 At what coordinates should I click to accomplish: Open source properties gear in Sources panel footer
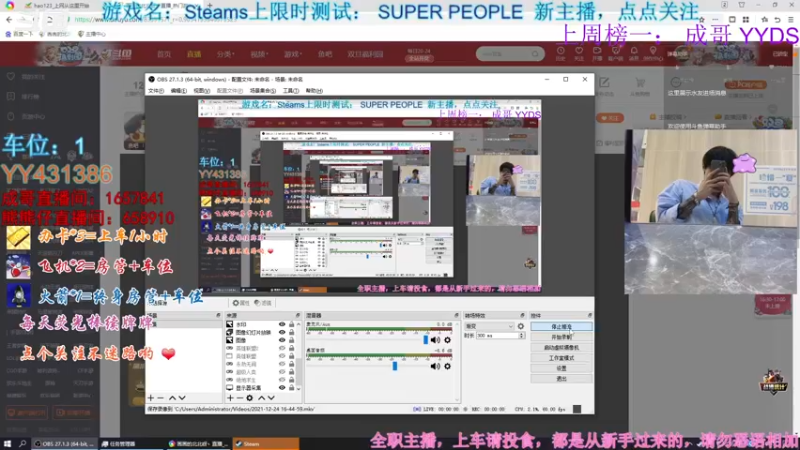(x=249, y=398)
